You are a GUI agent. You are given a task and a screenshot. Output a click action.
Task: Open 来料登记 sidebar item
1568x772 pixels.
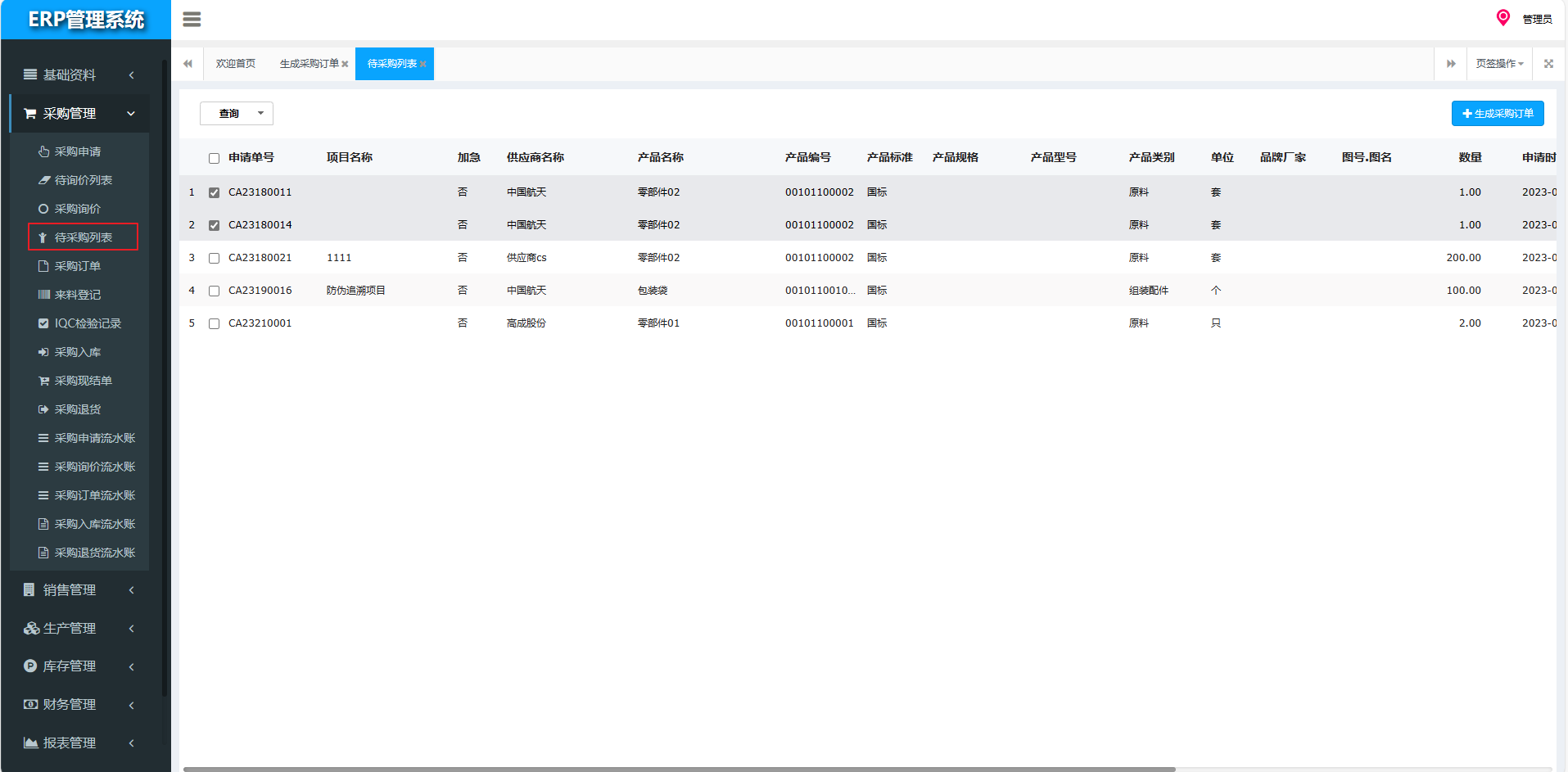[x=78, y=295]
